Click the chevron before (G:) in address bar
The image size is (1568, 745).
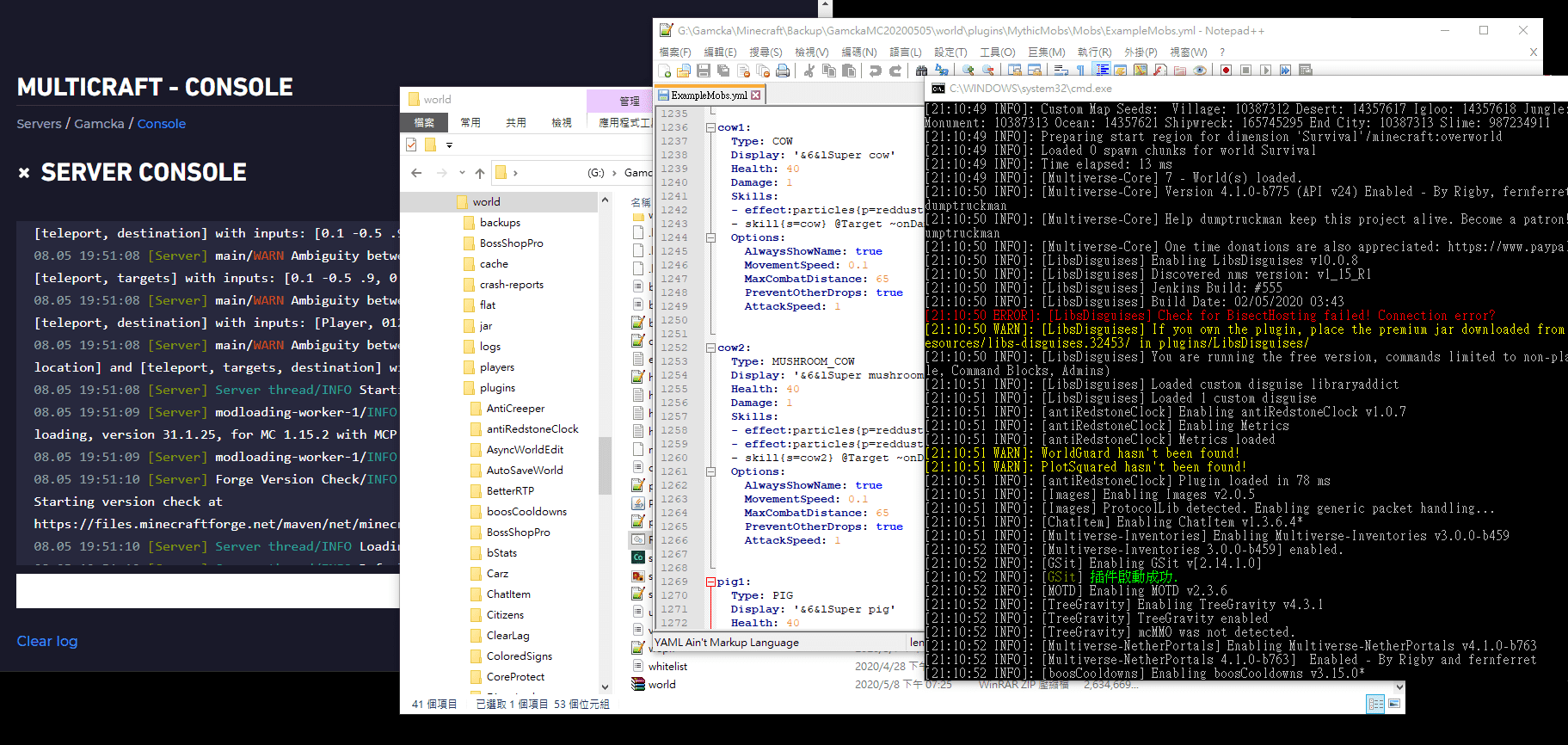515,173
